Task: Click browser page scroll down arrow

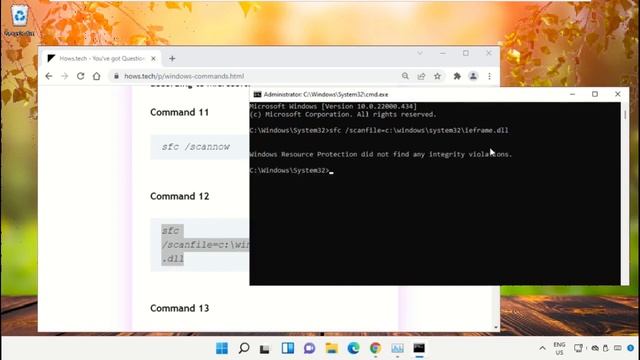Action: (496, 327)
